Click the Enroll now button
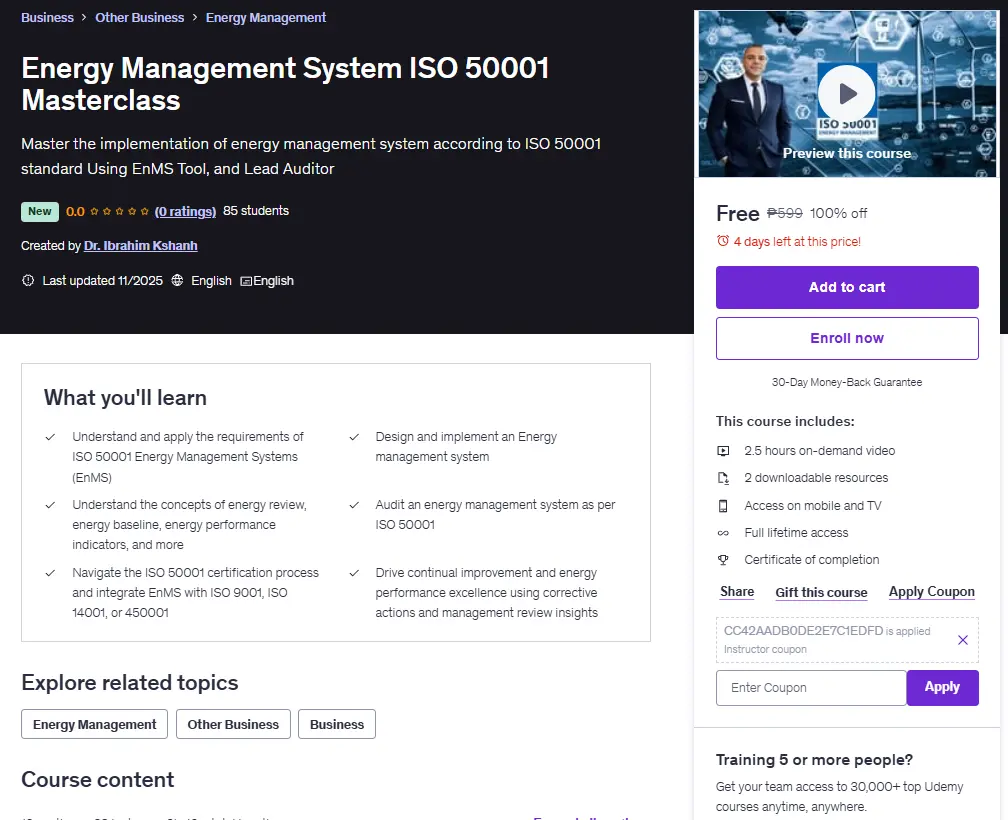 tap(847, 338)
